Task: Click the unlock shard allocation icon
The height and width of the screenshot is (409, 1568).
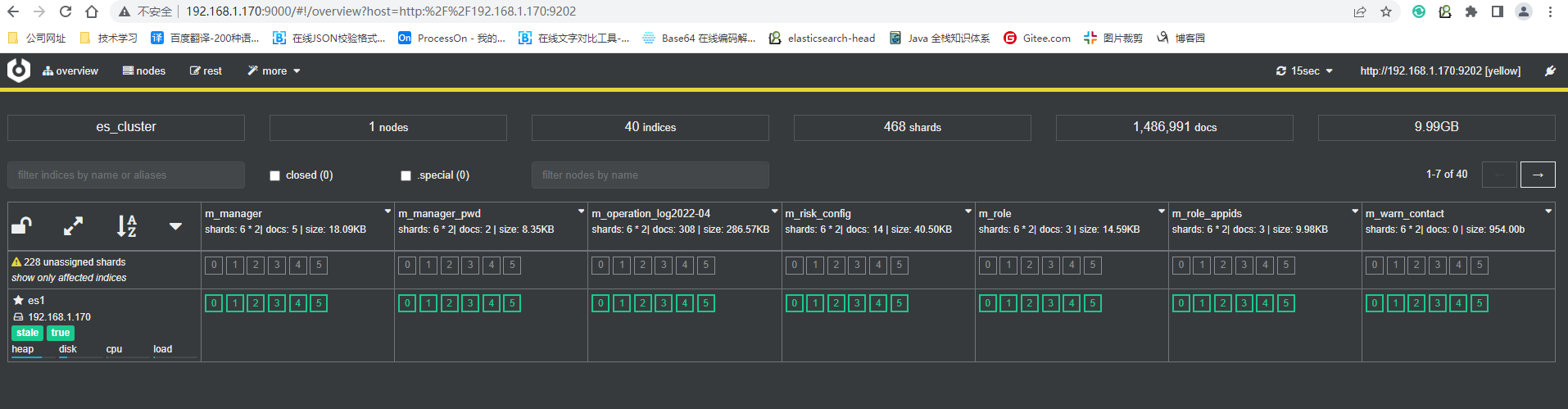Action: [x=21, y=226]
